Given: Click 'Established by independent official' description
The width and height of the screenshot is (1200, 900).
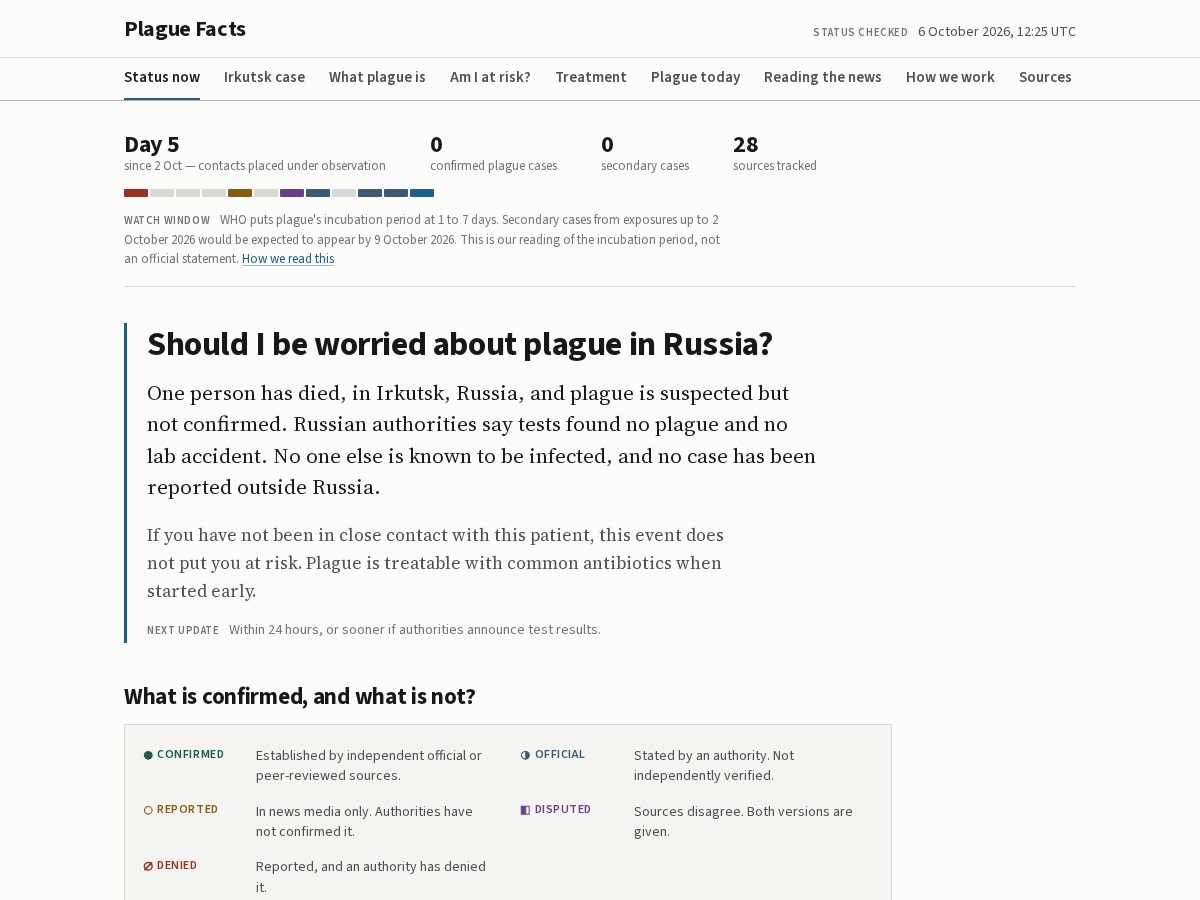Looking at the screenshot, I should (369, 766).
